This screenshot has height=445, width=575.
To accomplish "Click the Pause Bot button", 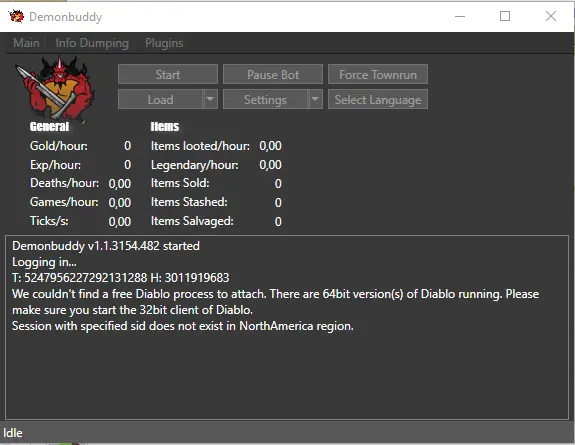I will pos(273,74).
